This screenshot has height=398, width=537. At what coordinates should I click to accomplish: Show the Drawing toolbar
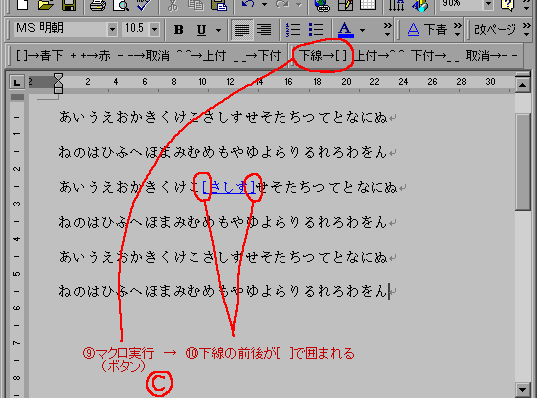coord(420,5)
